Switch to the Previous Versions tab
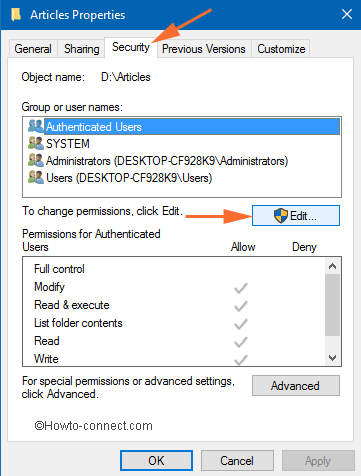The width and height of the screenshot is (361, 476). pyautogui.click(x=204, y=49)
